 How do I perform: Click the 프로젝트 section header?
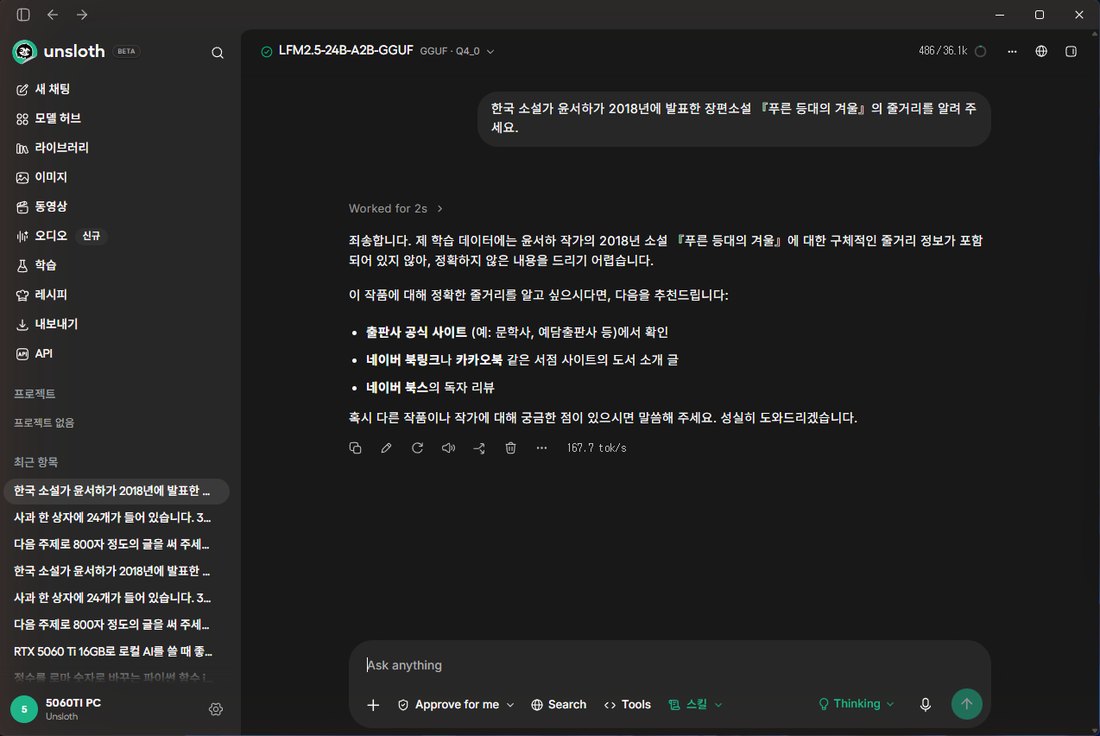[34, 394]
